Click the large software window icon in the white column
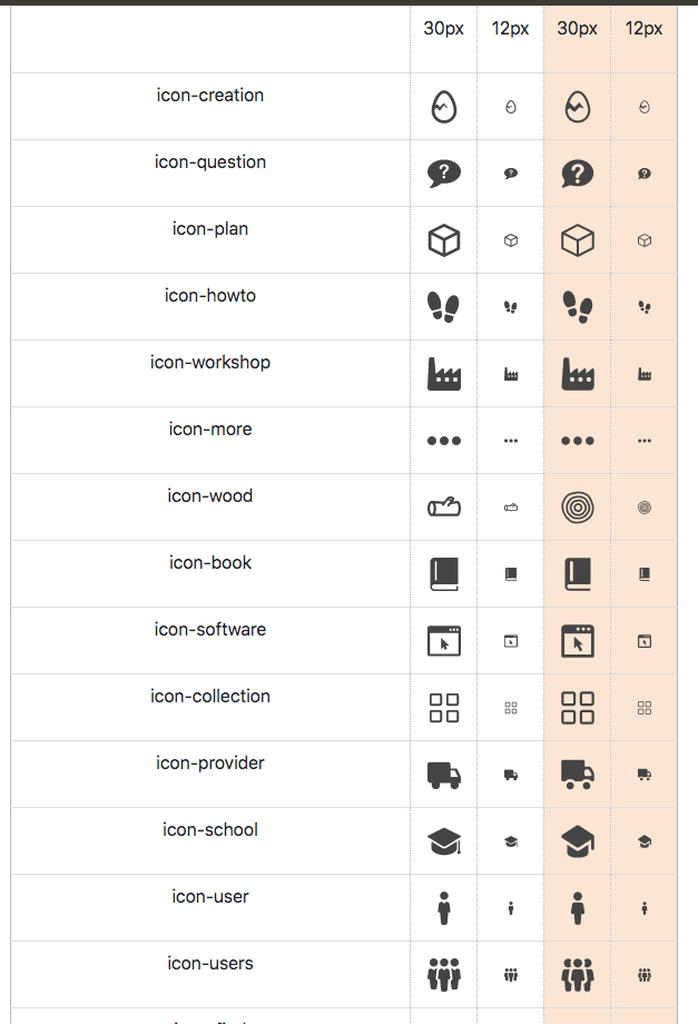 (444, 641)
